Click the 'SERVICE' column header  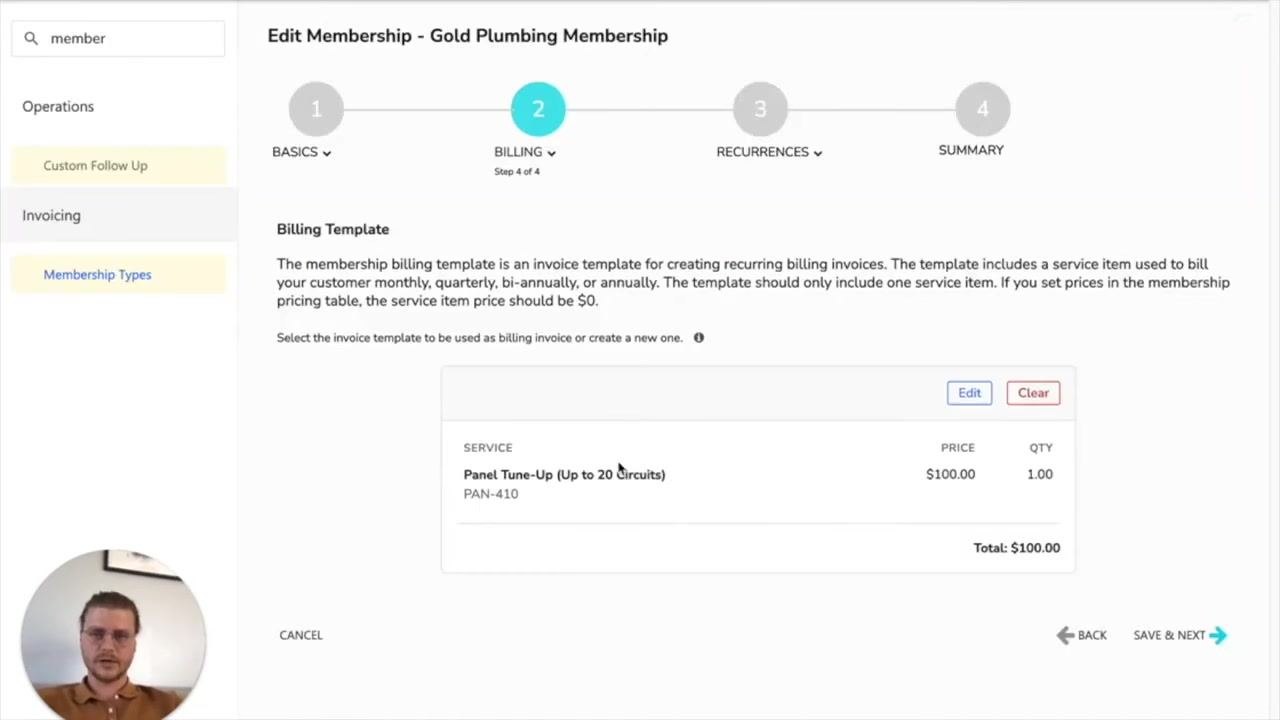pos(488,448)
